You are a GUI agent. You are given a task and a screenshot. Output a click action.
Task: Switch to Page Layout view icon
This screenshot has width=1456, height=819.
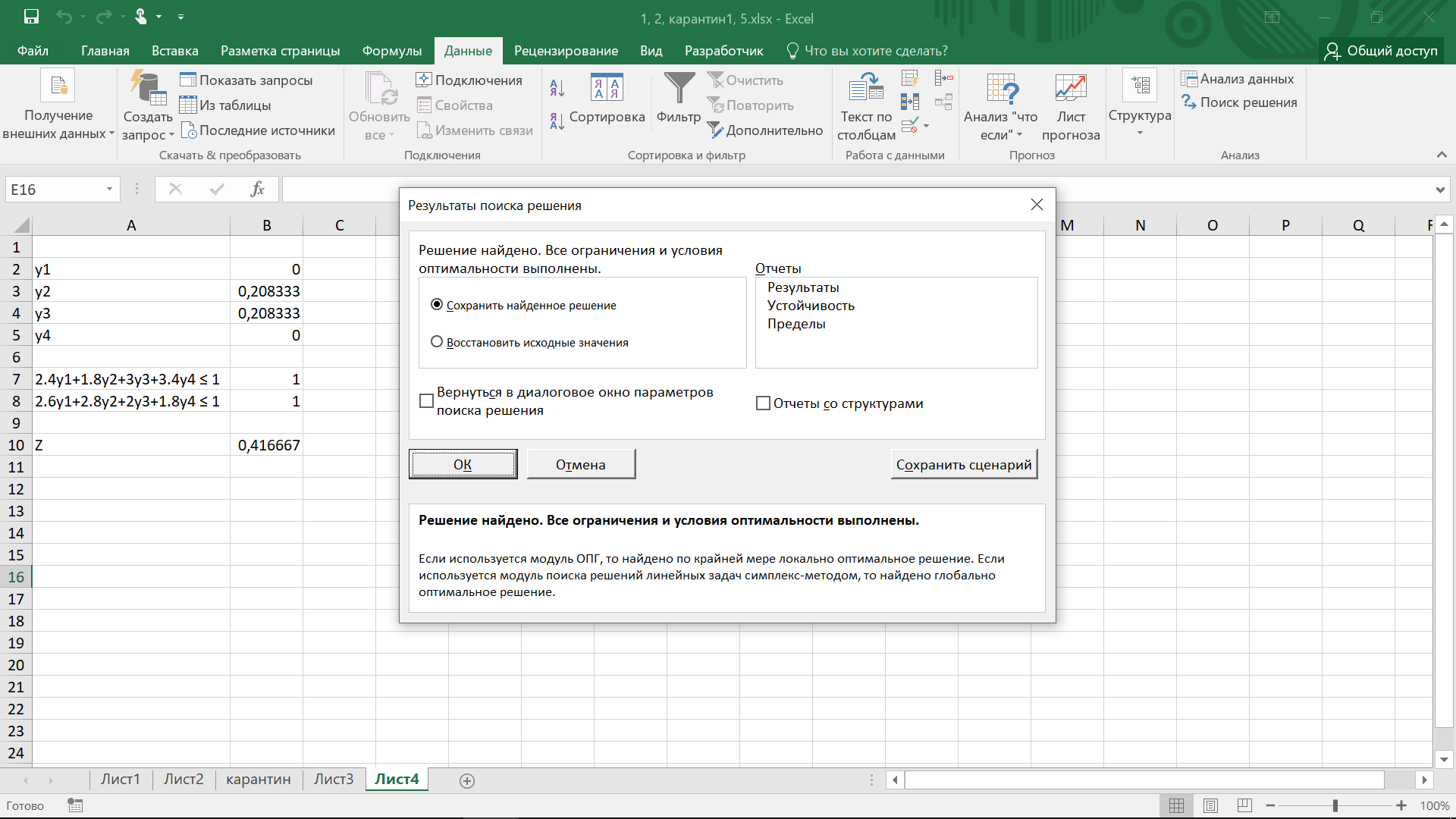1210,805
